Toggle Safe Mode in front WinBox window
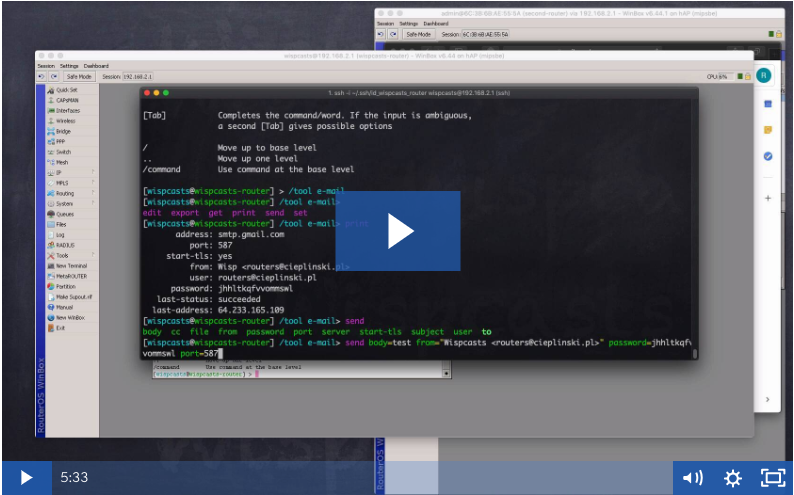The width and height of the screenshot is (794, 495). click(79, 77)
